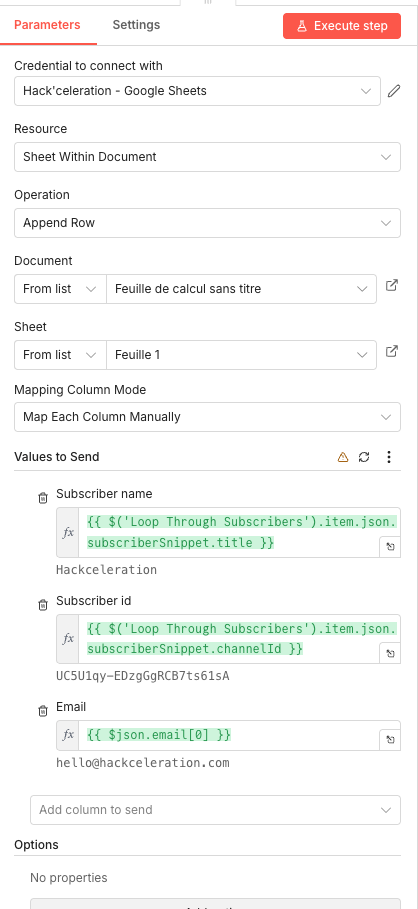Screen dimensions: 418x909
Task: Open the Sheet external link icon
Action: (392, 351)
